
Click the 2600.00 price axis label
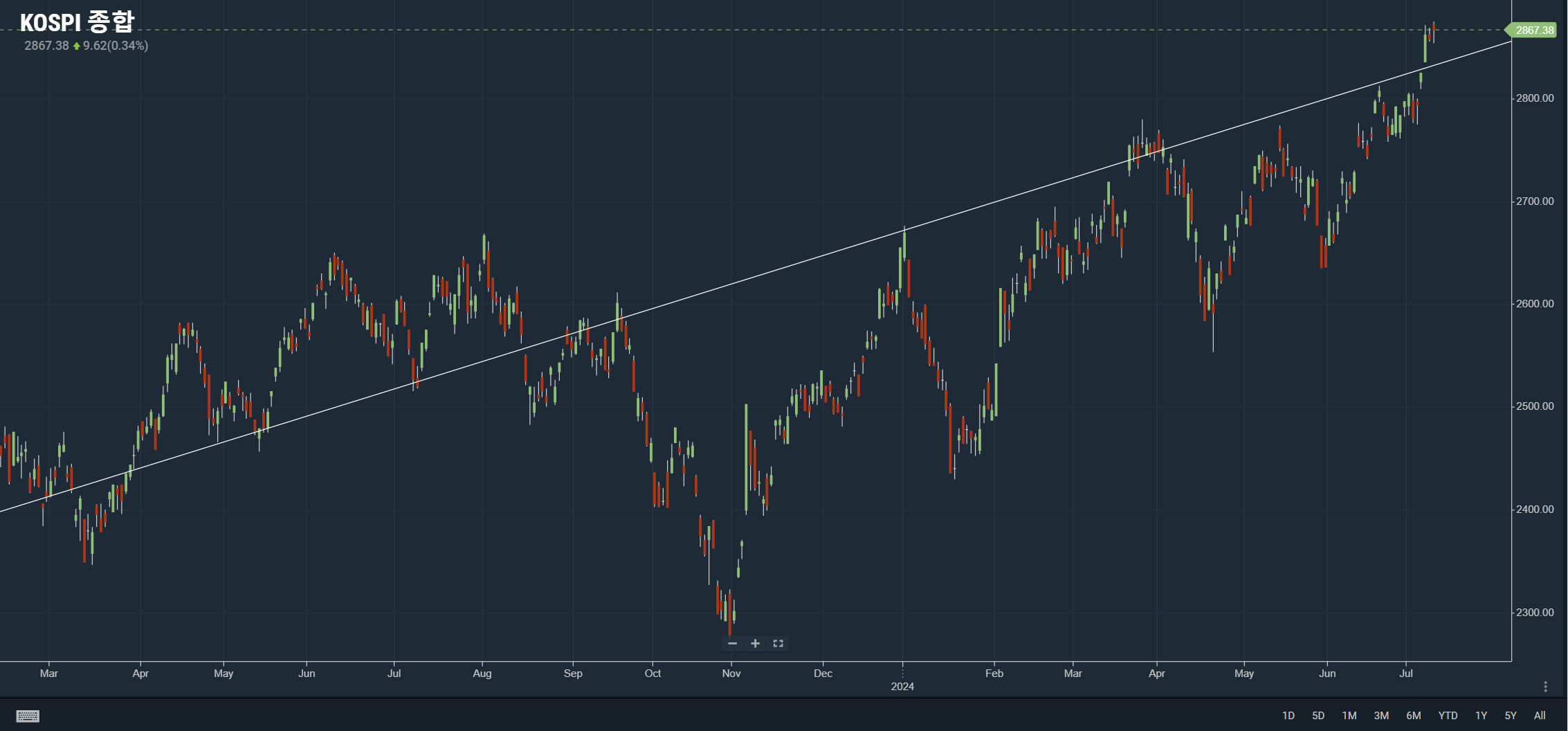[x=1535, y=304]
